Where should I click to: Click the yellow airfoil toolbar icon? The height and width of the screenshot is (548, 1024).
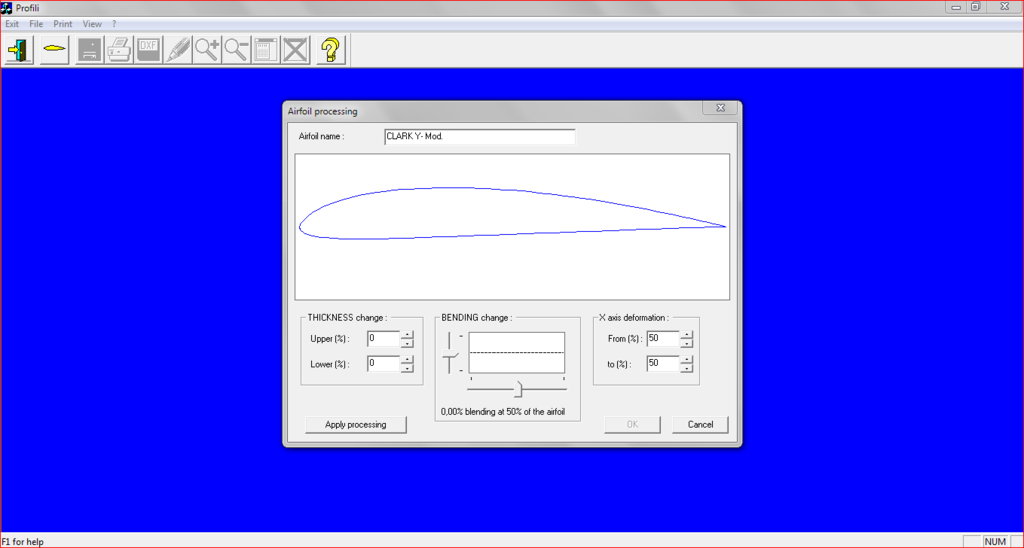(x=54, y=49)
